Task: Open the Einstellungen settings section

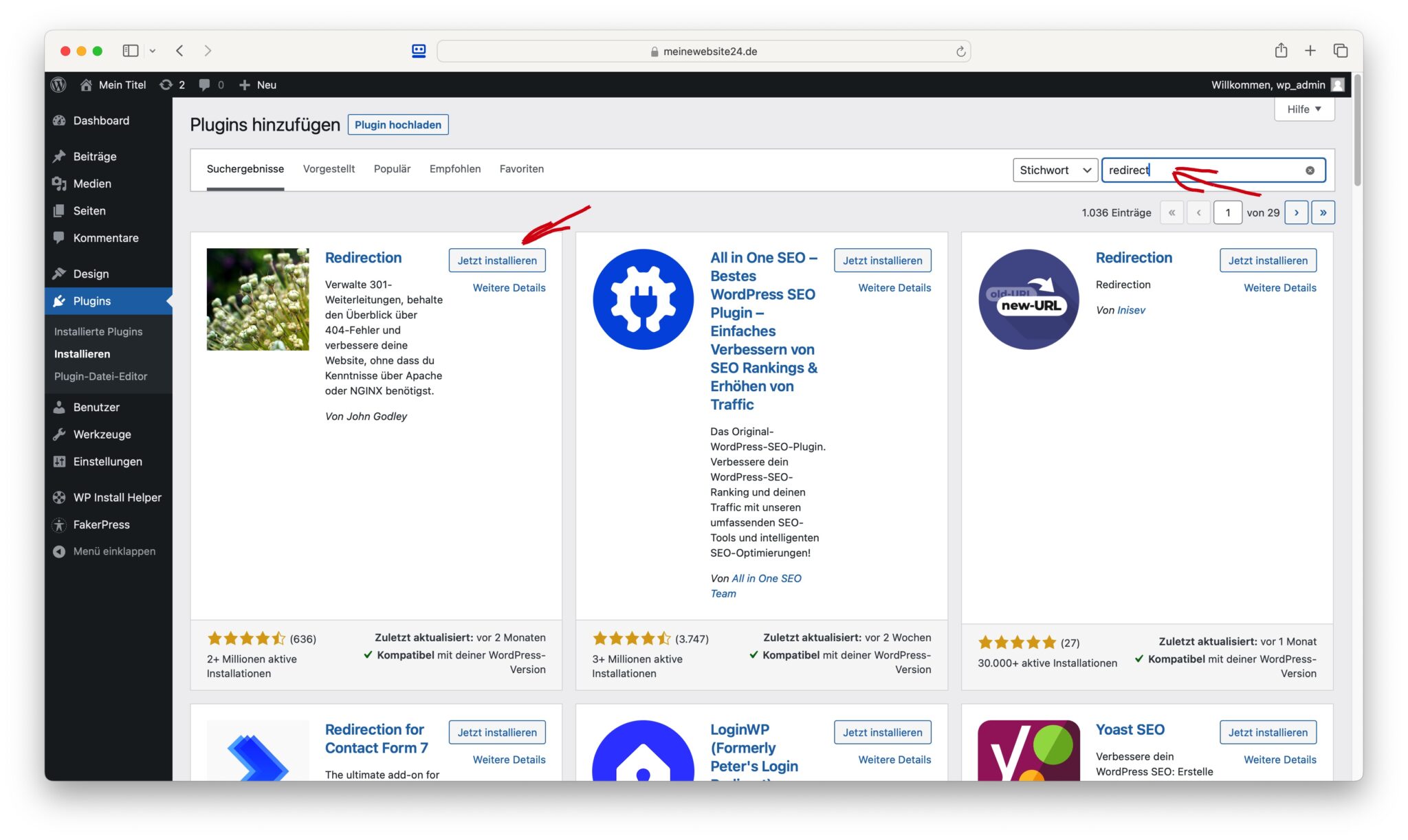Action: [107, 461]
